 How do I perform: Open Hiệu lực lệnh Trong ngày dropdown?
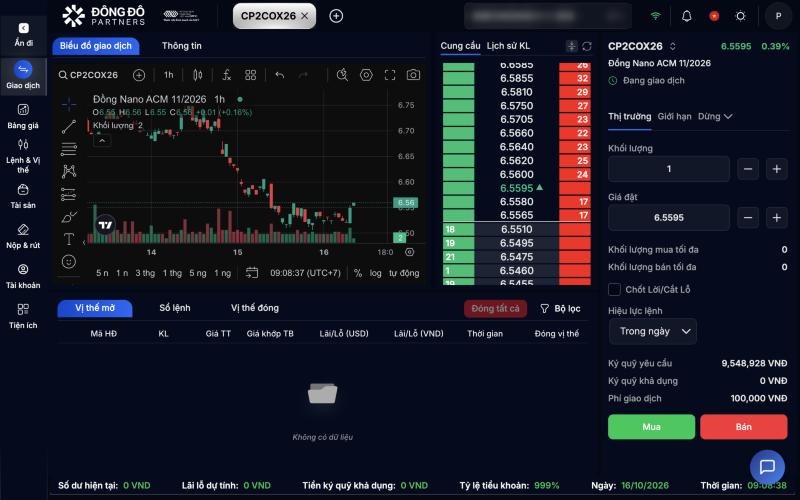(653, 332)
